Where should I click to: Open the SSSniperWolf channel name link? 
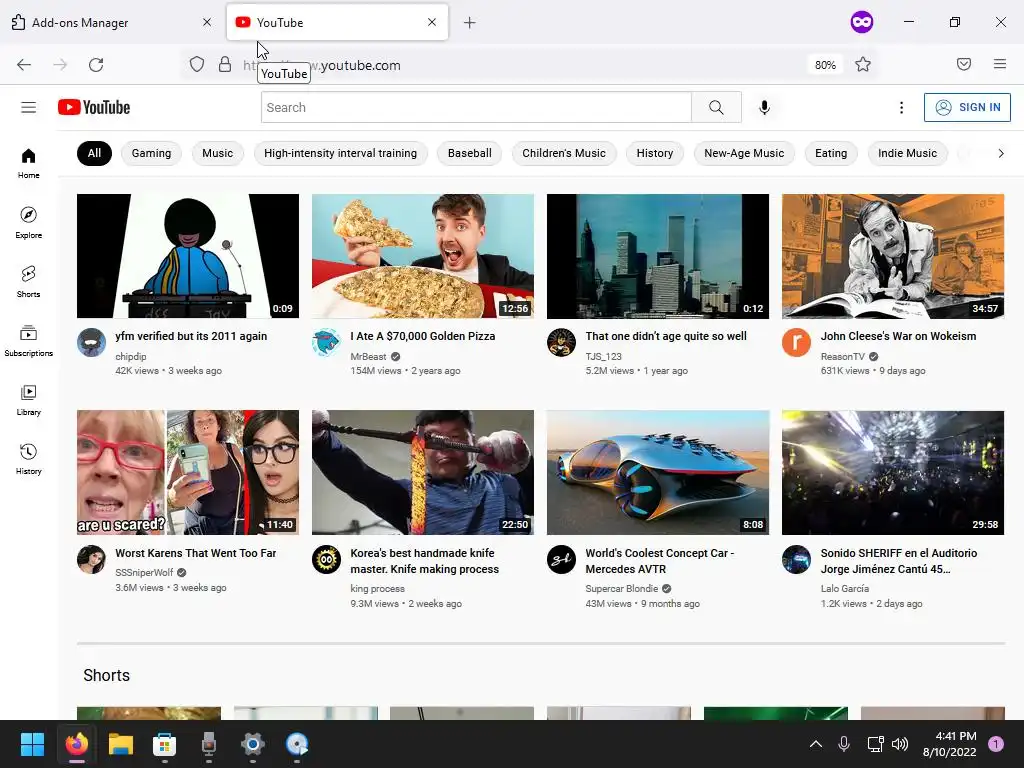144,573
